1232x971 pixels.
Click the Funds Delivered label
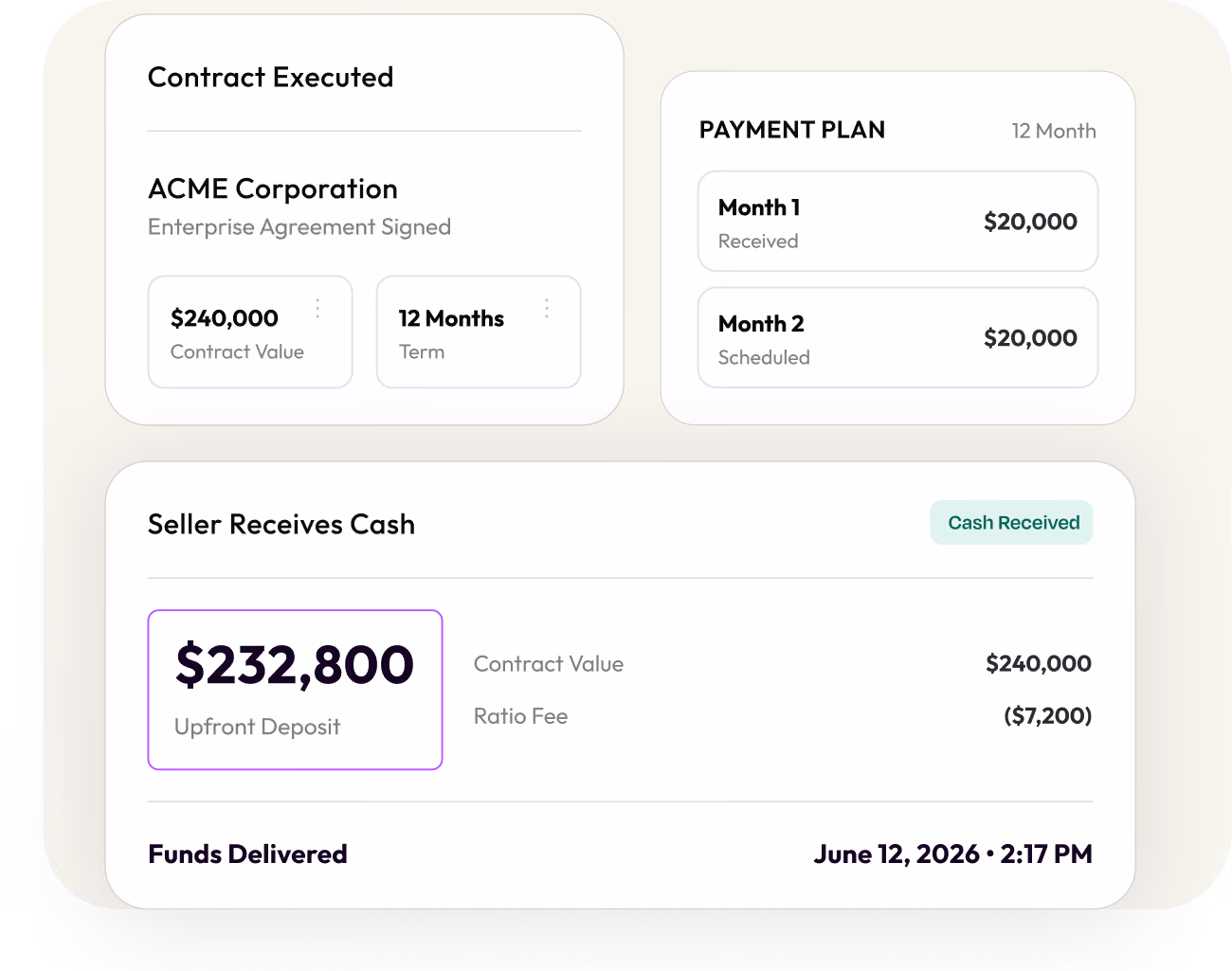(248, 854)
